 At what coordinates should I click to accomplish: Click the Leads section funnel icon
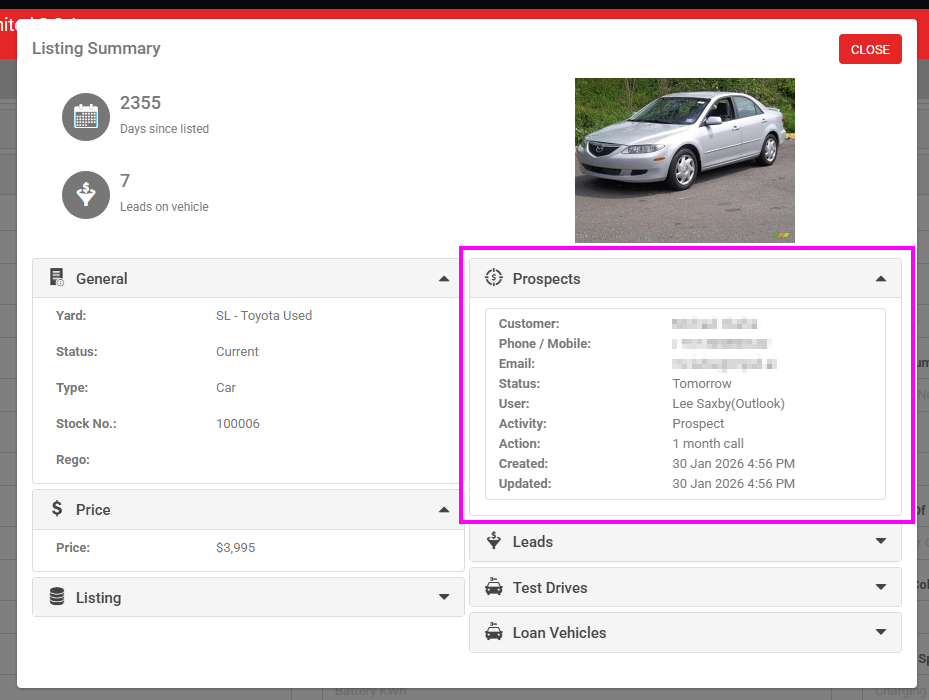pyautogui.click(x=493, y=541)
